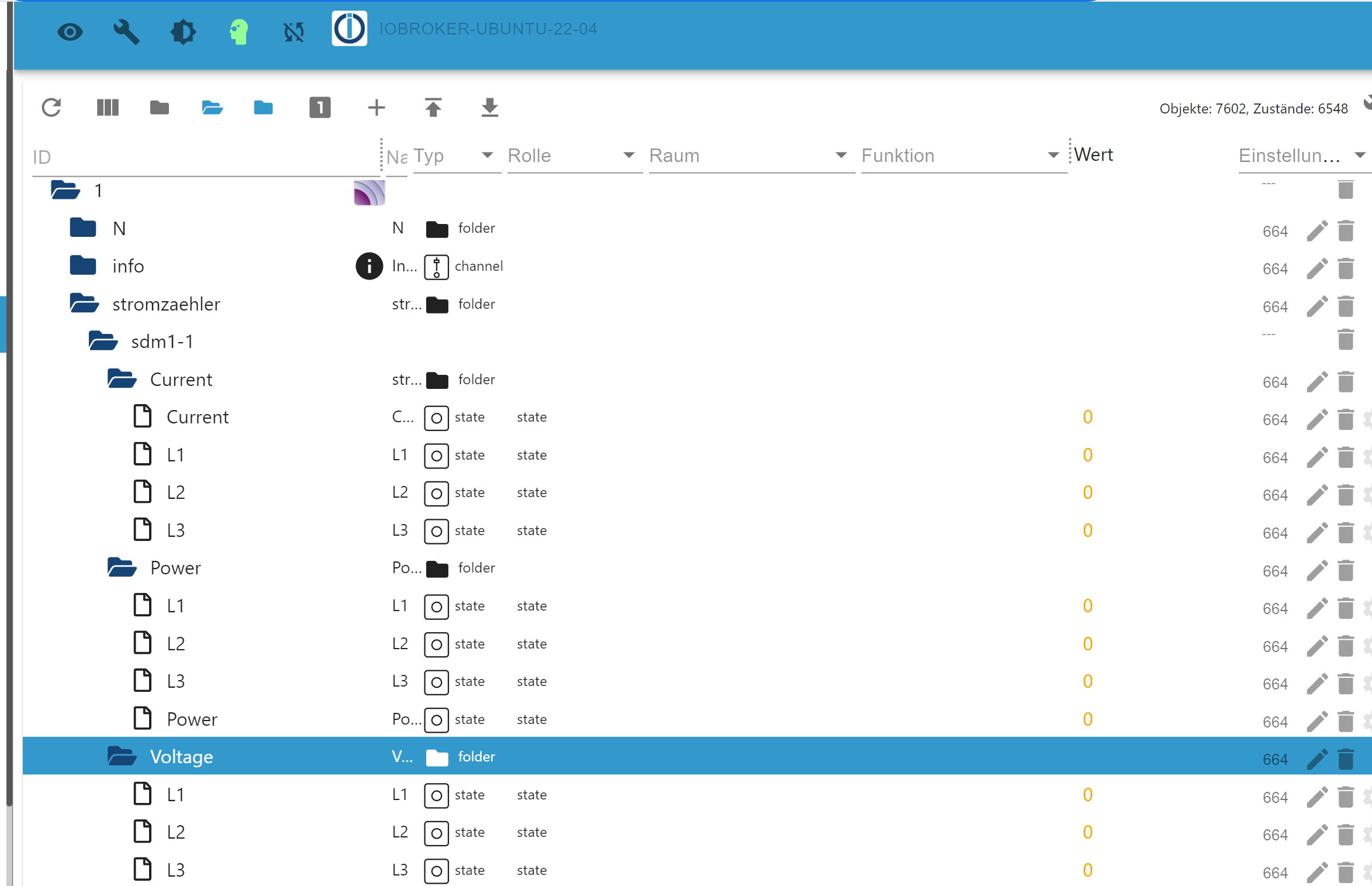Click the download objects arrow icon
The image size is (1372, 886).
[489, 108]
